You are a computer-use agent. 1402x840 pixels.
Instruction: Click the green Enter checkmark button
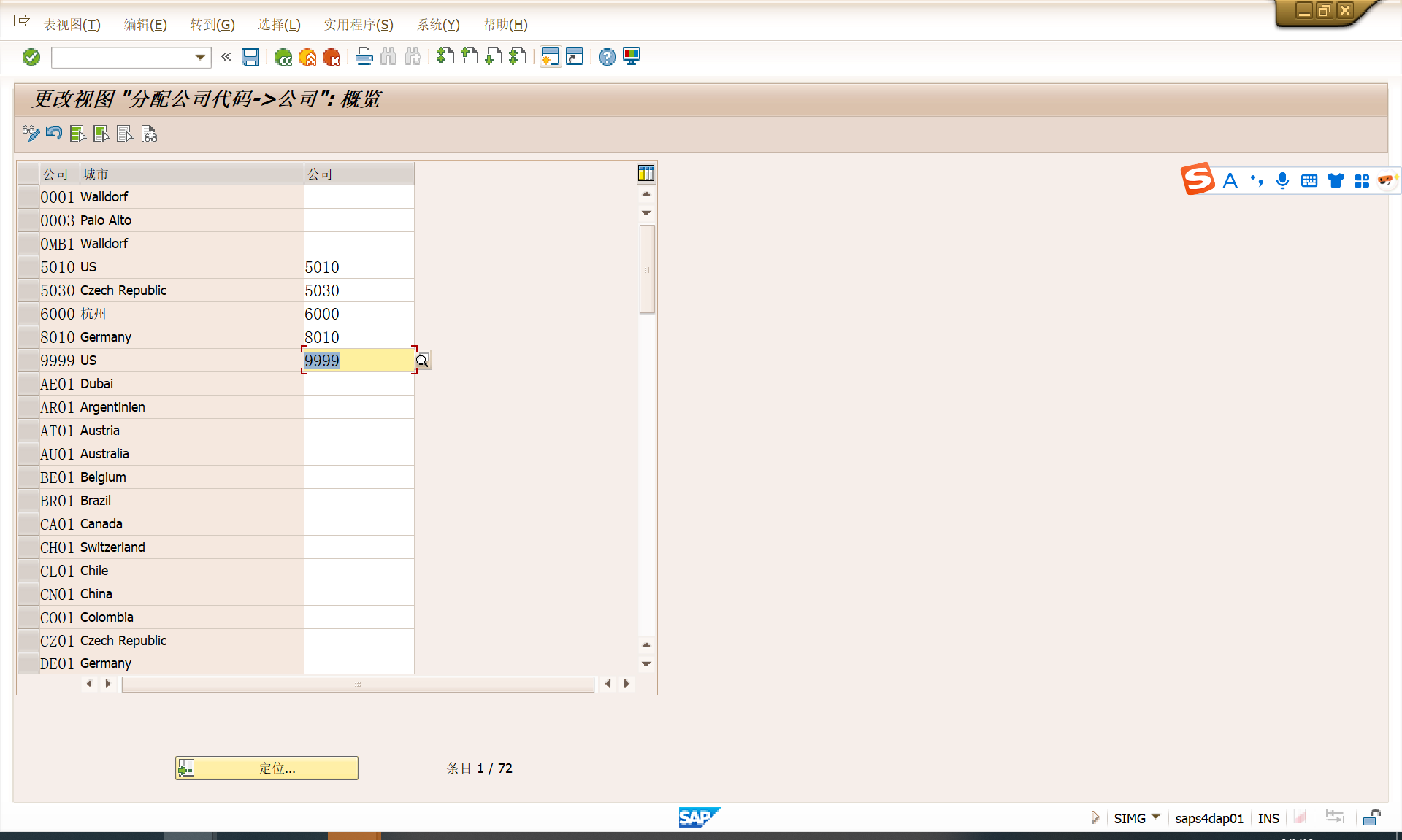[31, 57]
